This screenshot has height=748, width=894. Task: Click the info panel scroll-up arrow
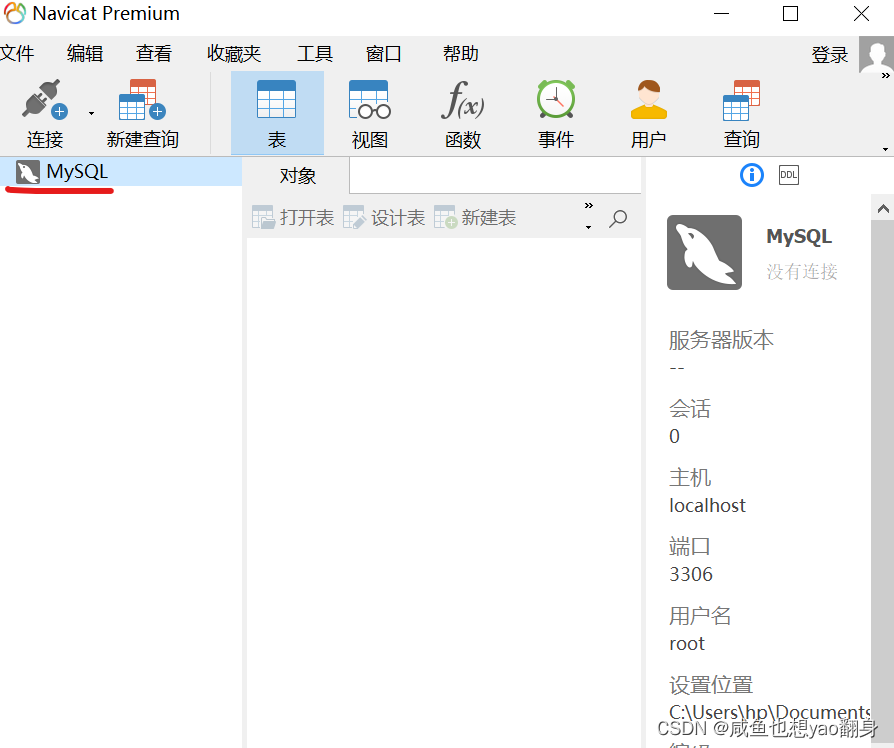(x=883, y=209)
